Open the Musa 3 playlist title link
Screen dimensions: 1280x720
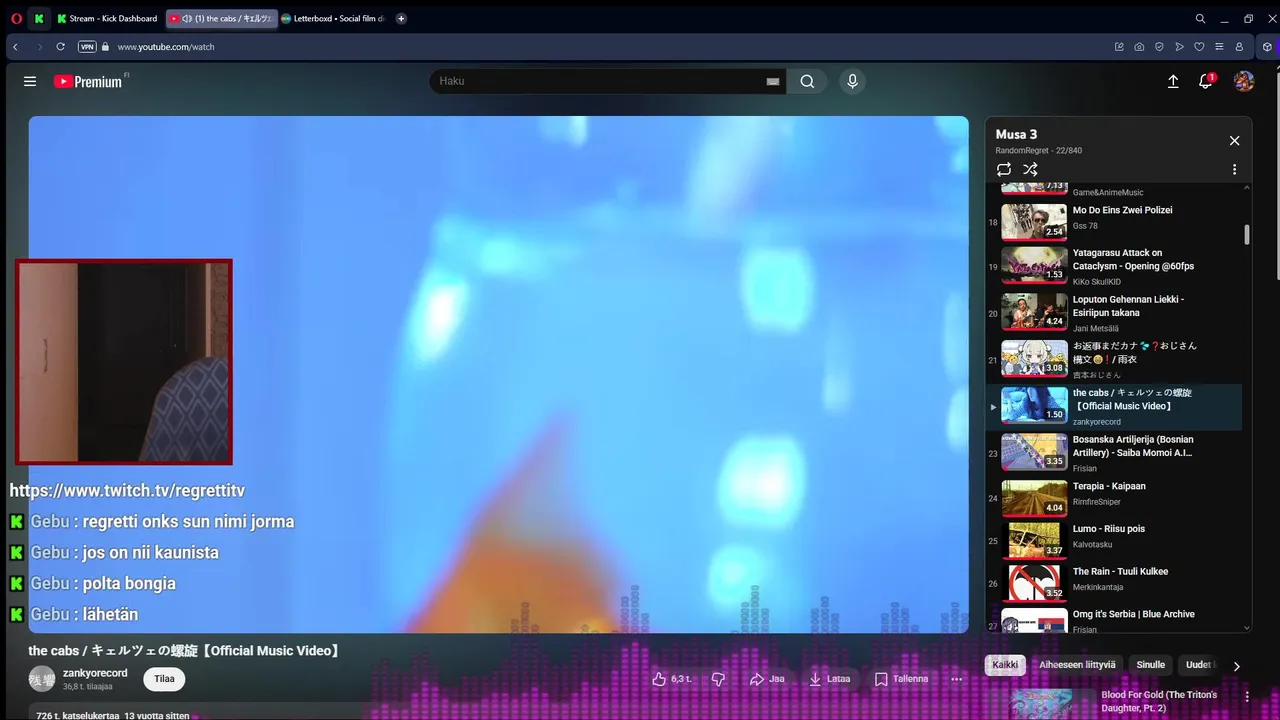[1016, 134]
